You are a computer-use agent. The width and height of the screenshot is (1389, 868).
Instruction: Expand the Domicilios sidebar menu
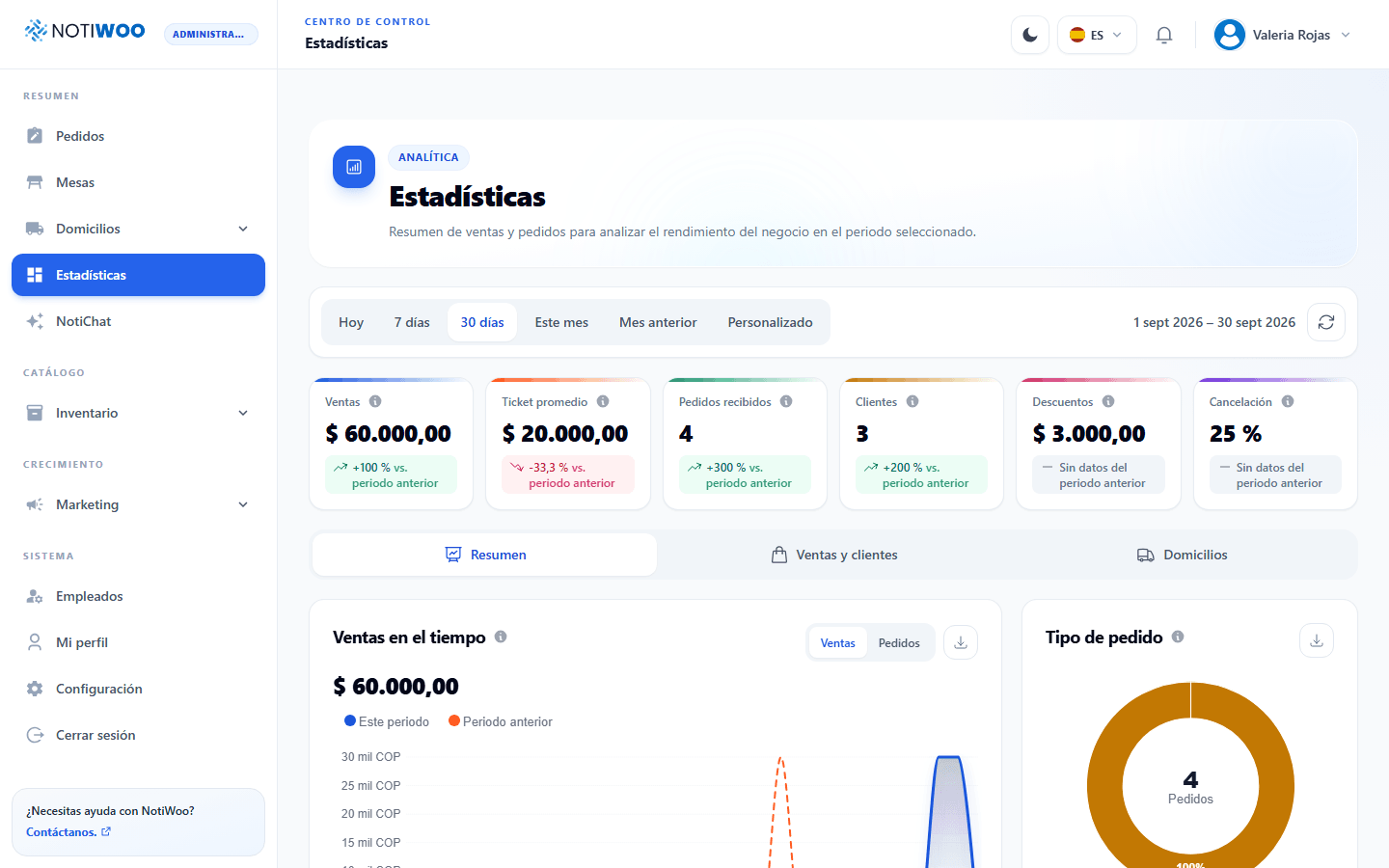tap(138, 229)
